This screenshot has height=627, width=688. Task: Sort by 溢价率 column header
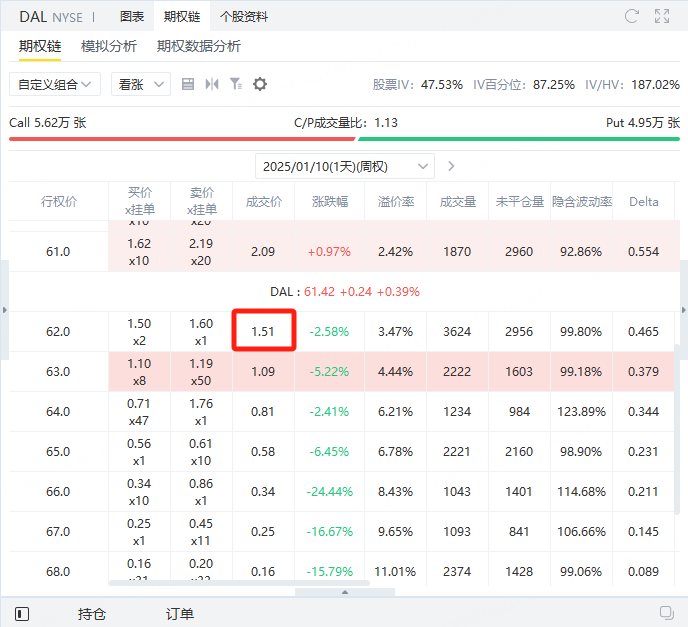(x=396, y=201)
